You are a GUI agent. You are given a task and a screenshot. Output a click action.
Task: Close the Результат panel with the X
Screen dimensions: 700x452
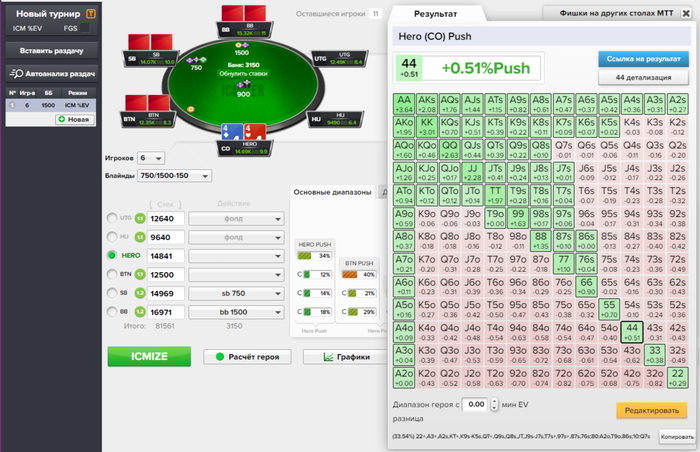coord(686,13)
